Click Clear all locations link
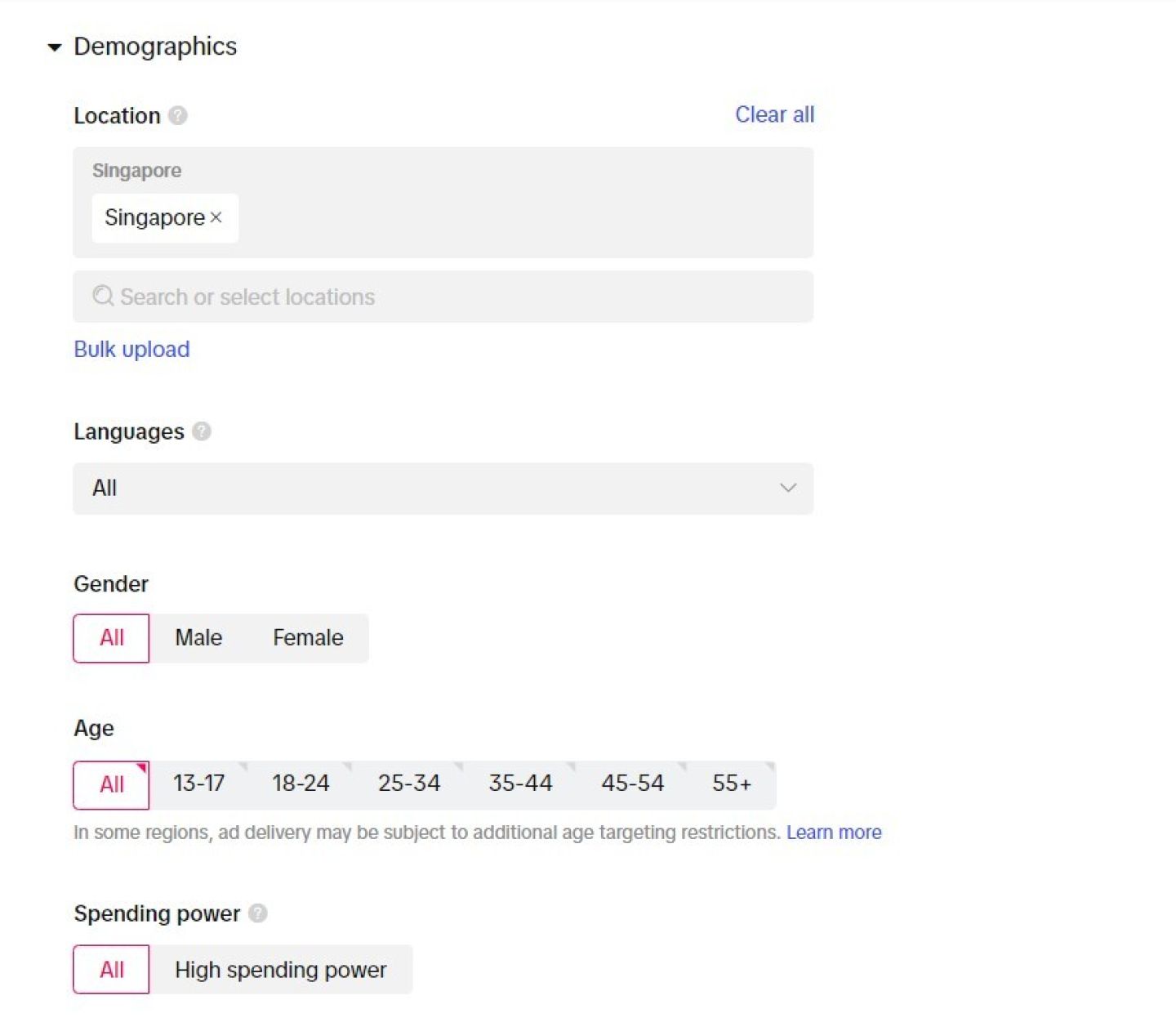The height and width of the screenshot is (1018, 1176). [x=774, y=115]
